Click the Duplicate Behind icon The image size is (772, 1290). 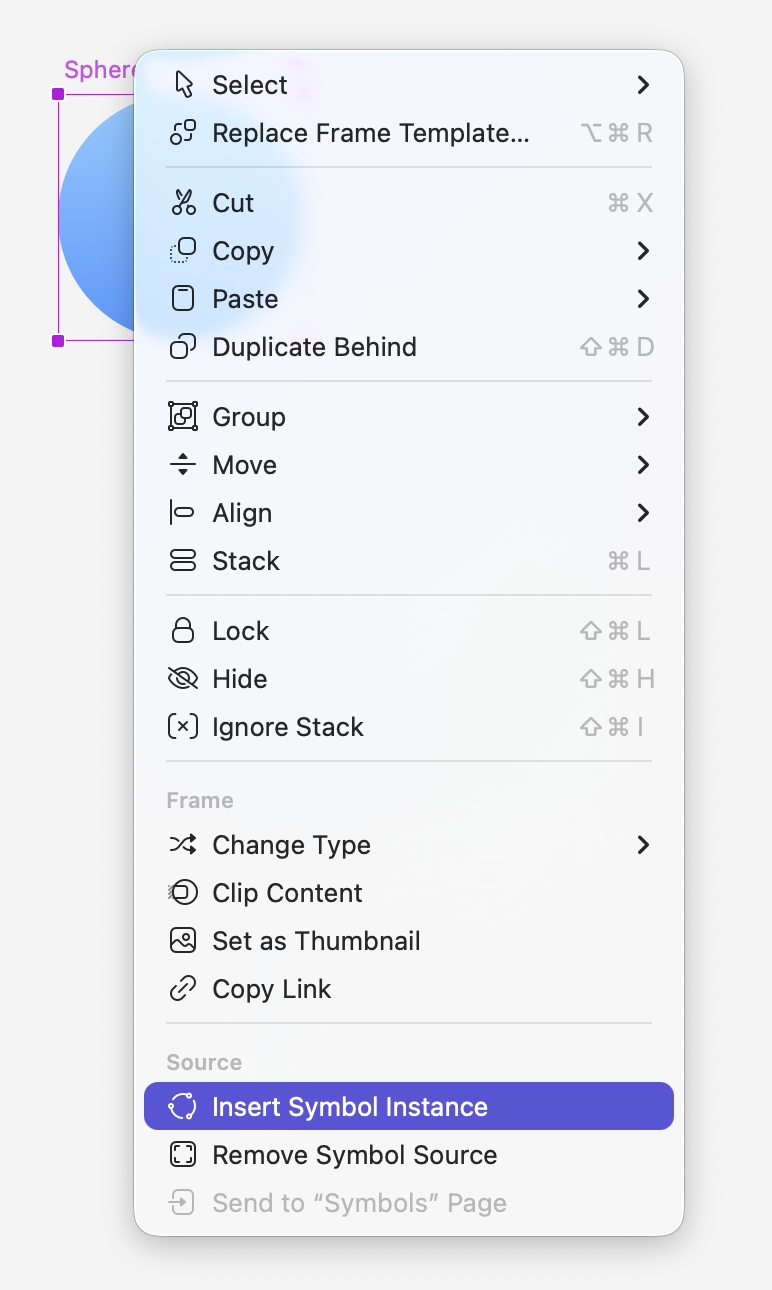183,347
